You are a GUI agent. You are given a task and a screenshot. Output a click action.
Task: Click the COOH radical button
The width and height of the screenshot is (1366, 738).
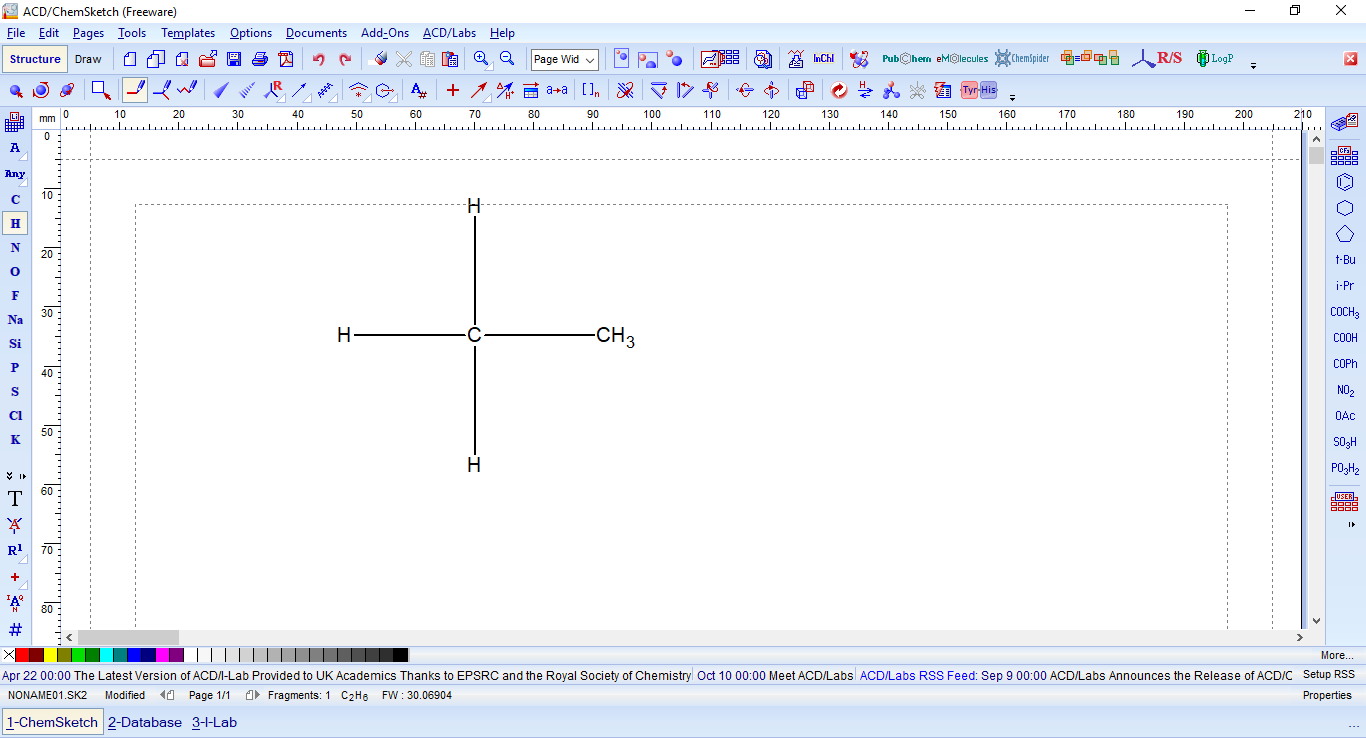1345,338
